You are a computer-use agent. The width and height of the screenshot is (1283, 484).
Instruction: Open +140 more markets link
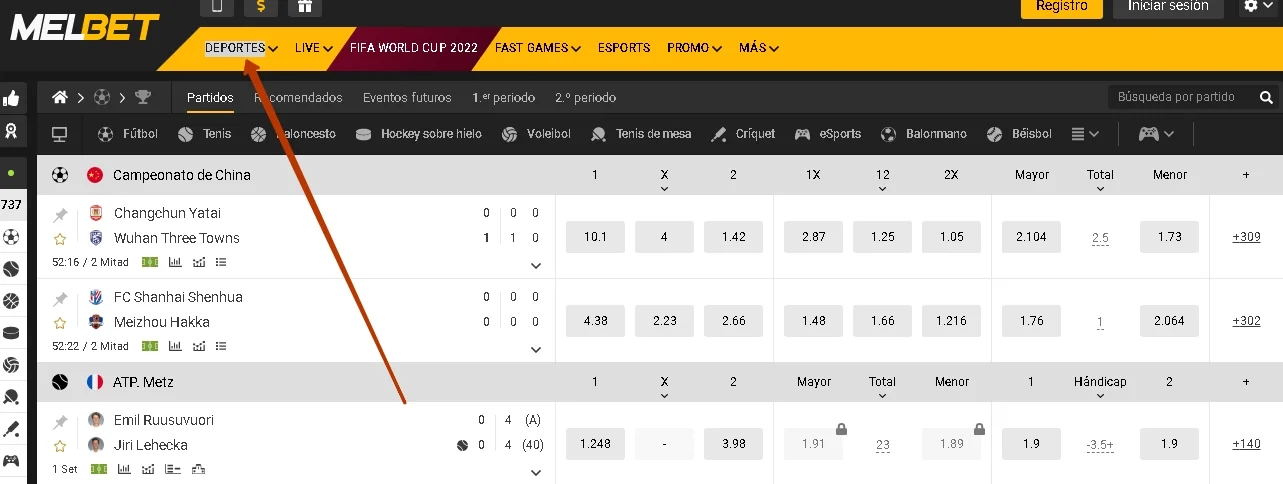click(x=1246, y=444)
